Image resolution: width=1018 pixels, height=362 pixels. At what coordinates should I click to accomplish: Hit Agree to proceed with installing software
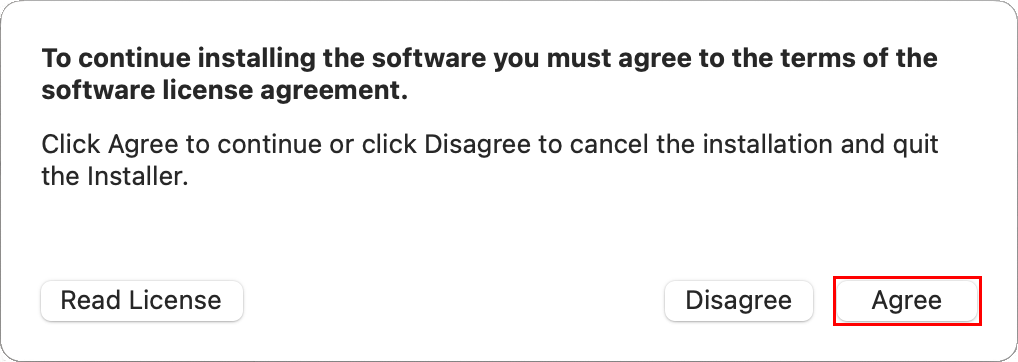906,300
